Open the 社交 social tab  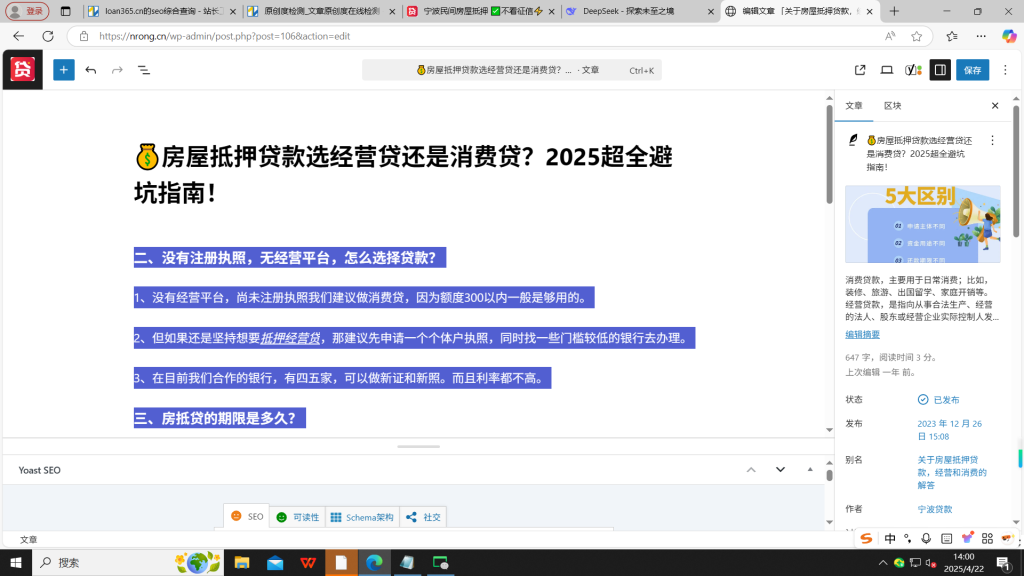pos(423,517)
